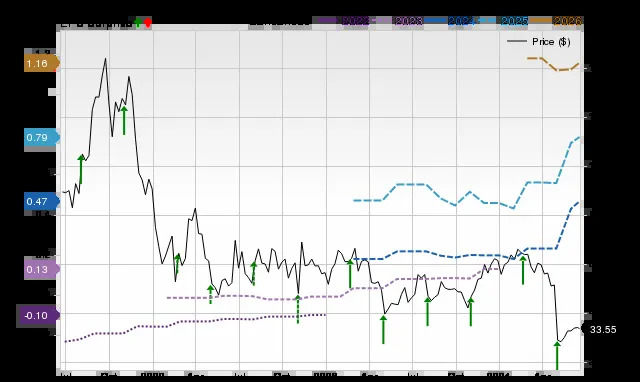Click the red down EPS surprise legend icon

coord(148,22)
